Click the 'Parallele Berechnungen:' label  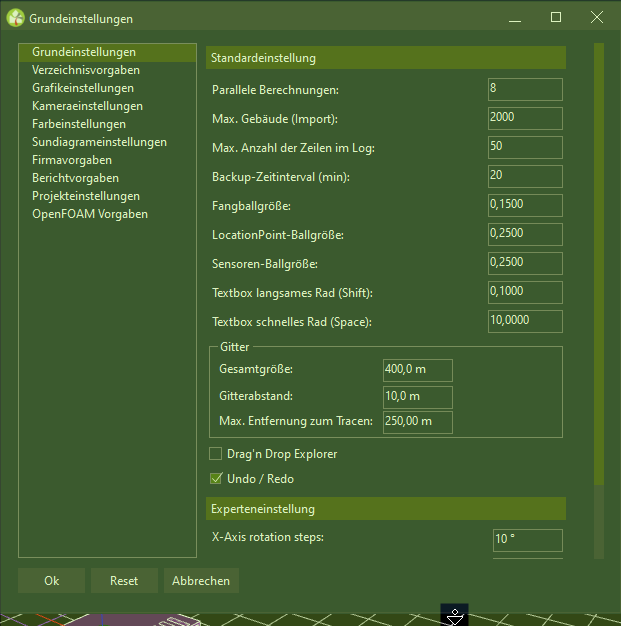[x=275, y=90]
